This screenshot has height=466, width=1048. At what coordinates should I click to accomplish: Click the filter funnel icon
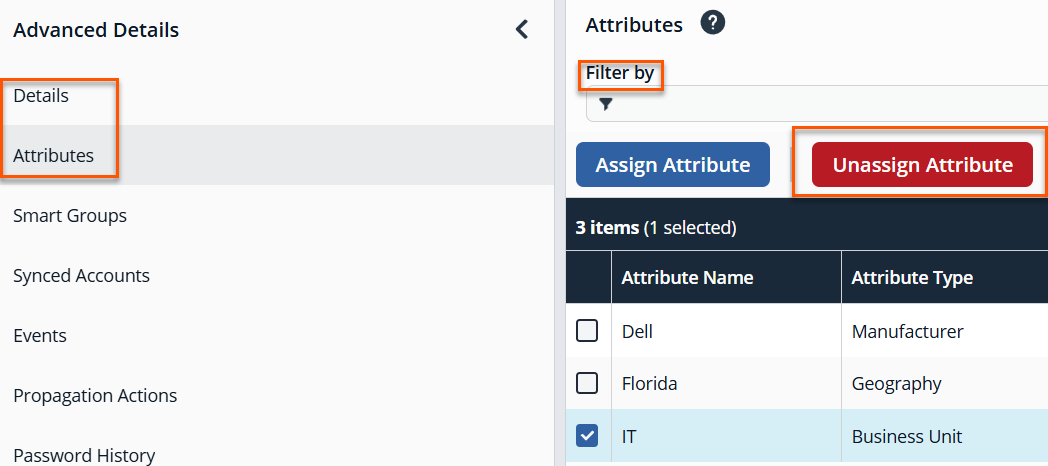pyautogui.click(x=605, y=104)
